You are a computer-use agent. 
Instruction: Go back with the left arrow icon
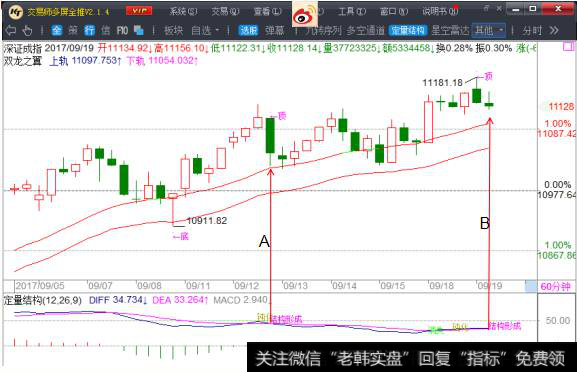(11, 30)
